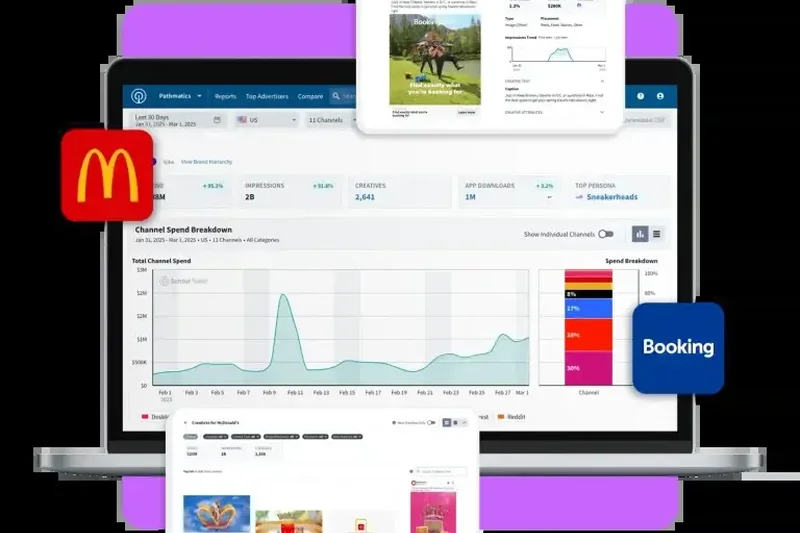Open the first dark filter pill dropdown
The width and height of the screenshot is (800, 533).
[x=216, y=437]
